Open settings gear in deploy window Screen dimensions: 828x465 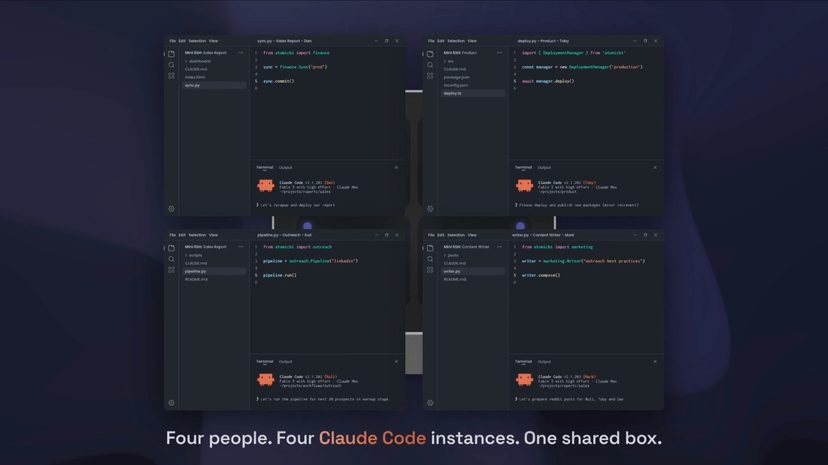pos(430,209)
